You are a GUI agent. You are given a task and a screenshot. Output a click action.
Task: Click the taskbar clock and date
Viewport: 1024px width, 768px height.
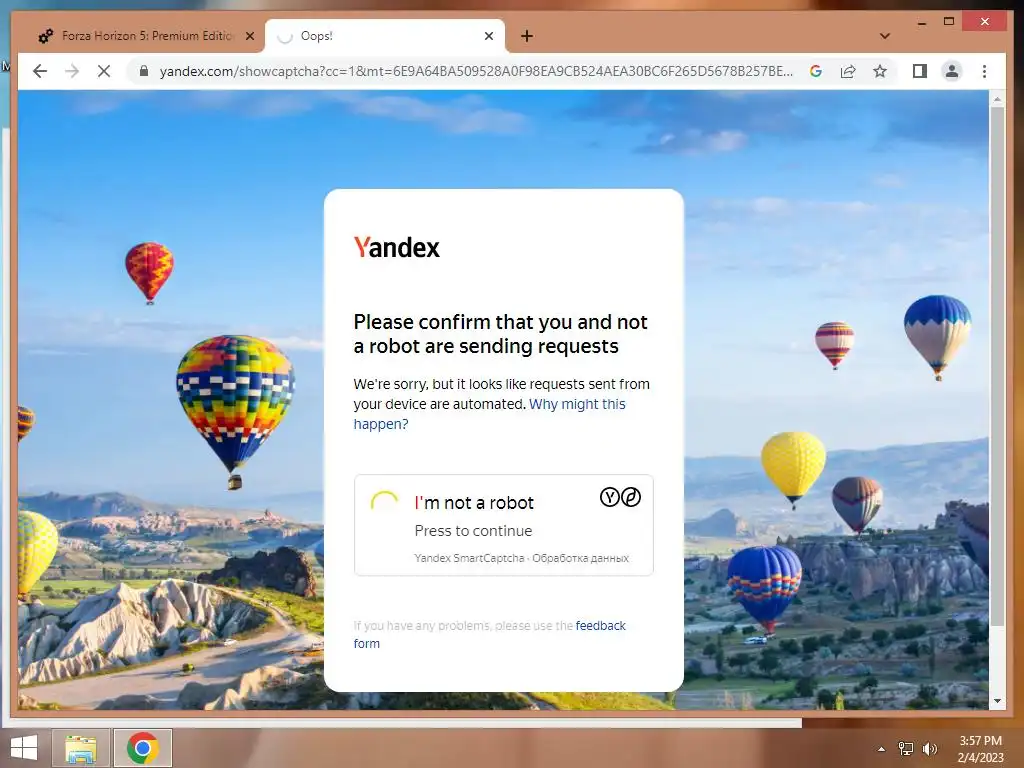pos(980,749)
